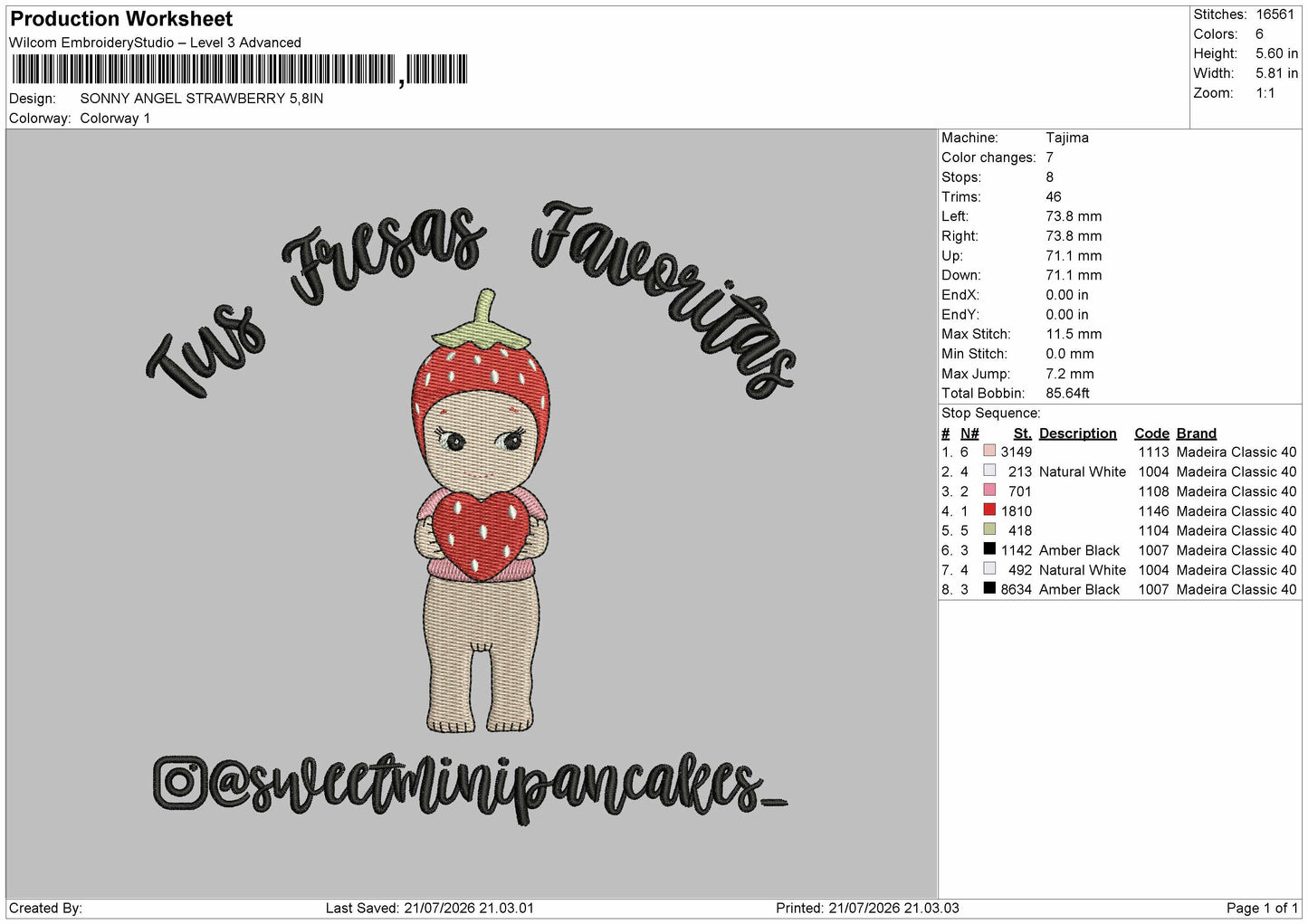
Task: Click the 'Code' column header
Action: point(1151,433)
